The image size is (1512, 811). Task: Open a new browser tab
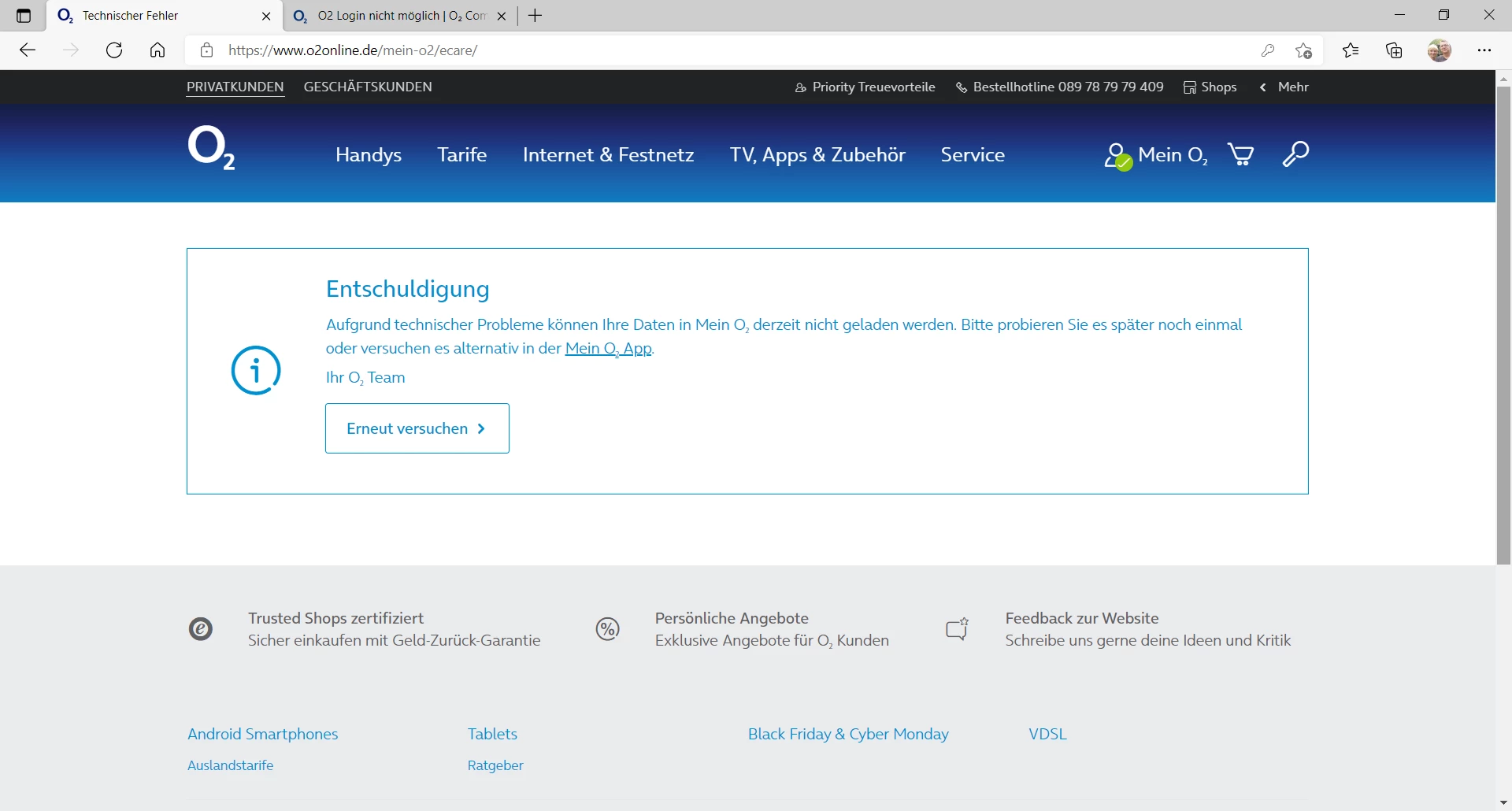click(x=535, y=16)
